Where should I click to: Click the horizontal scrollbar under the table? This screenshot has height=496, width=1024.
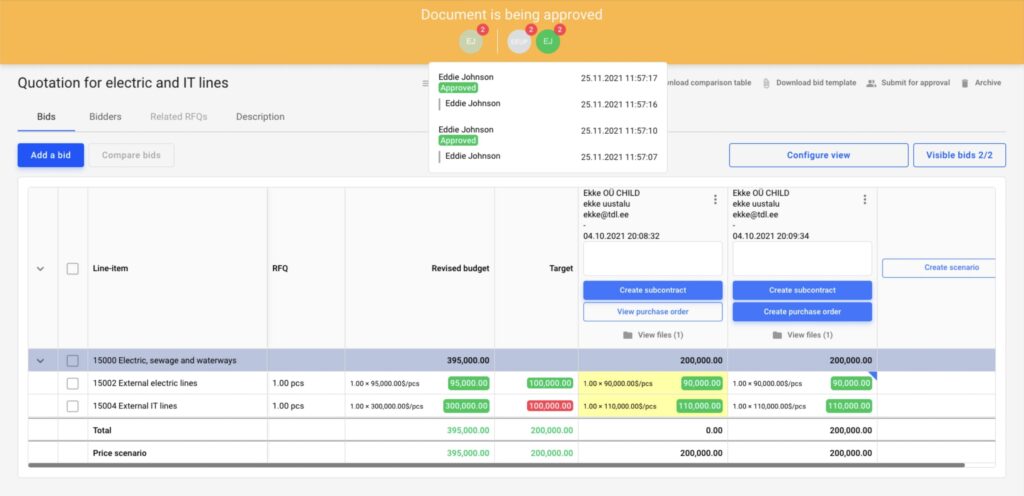(x=496, y=465)
